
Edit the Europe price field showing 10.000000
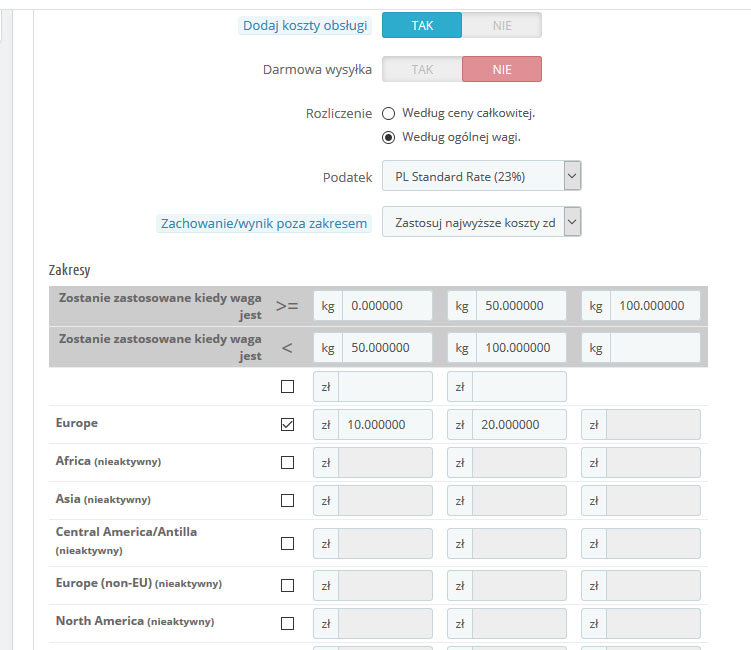click(385, 424)
